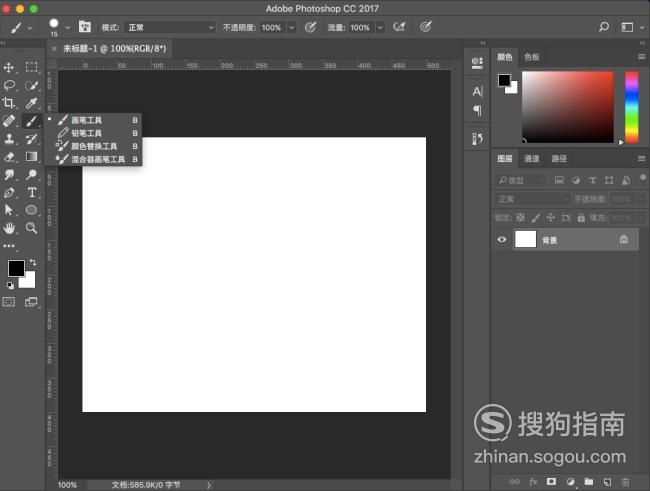Click the 背景 layer lock icon

pyautogui.click(x=623, y=239)
